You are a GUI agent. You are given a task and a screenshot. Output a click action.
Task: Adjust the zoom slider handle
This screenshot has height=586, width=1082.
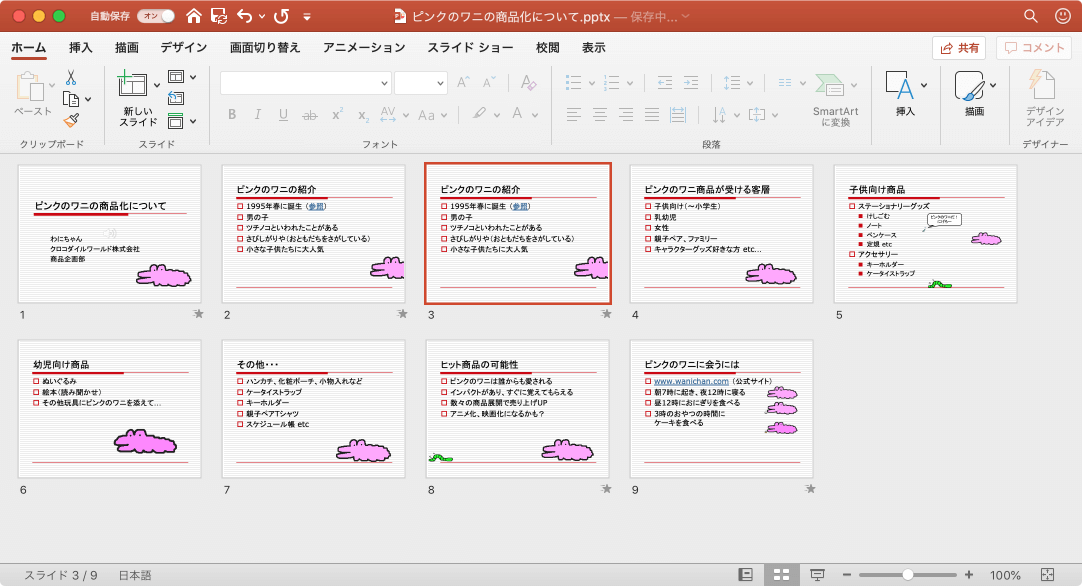907,575
